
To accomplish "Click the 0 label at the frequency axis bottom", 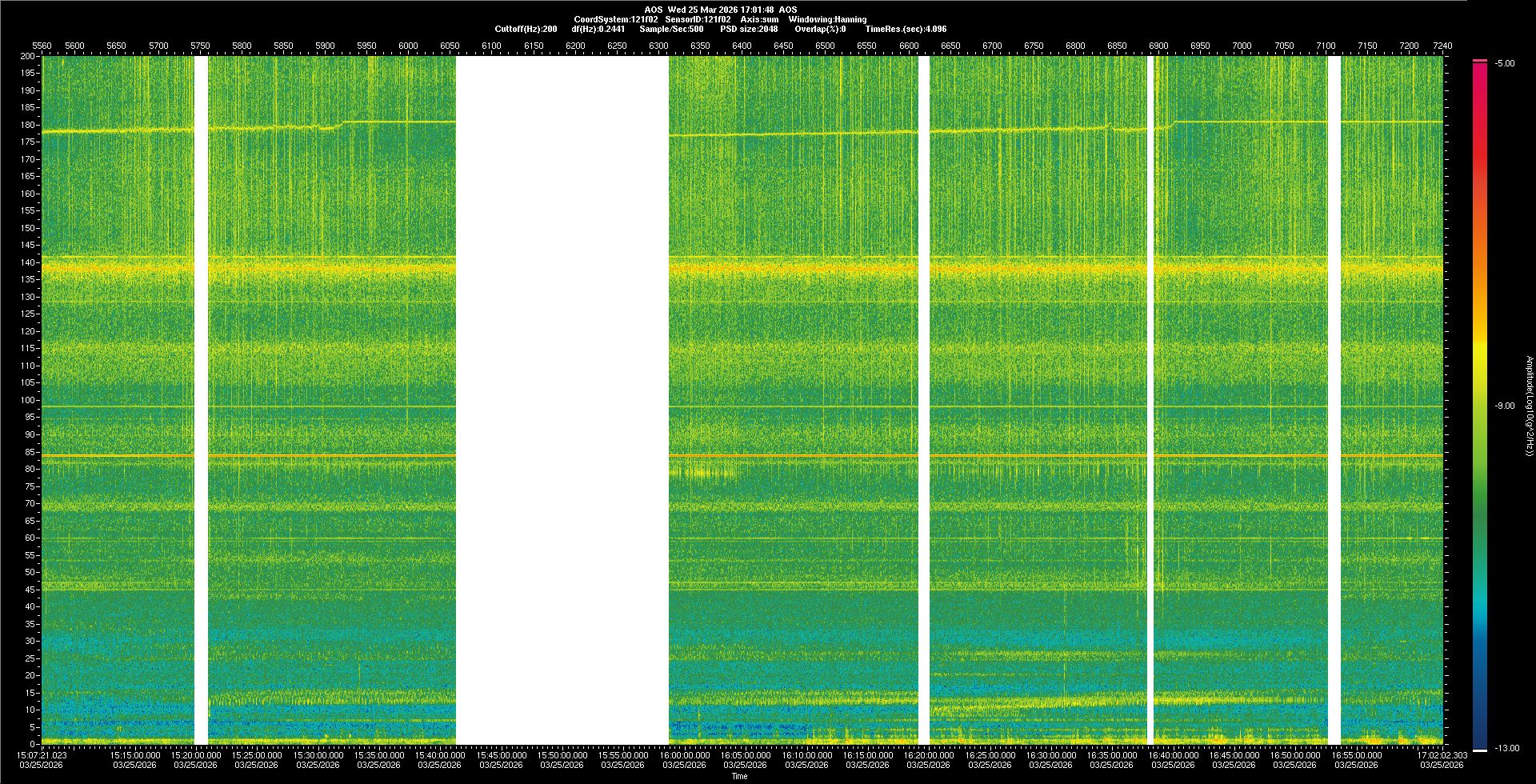I will click(33, 744).
